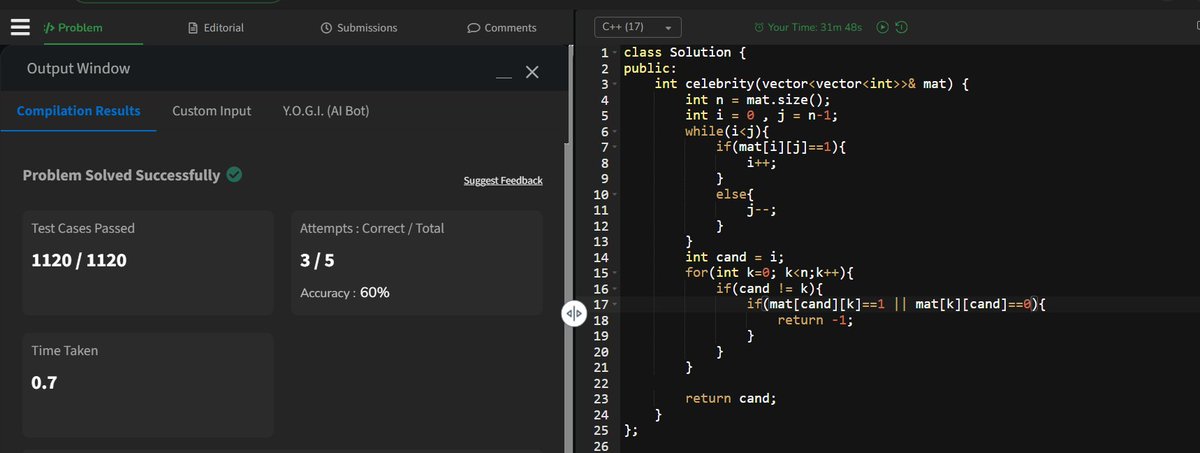The image size is (1200, 453).
Task: Click the 'Your Time: 31m 48s' timer text
Action: 815,27
